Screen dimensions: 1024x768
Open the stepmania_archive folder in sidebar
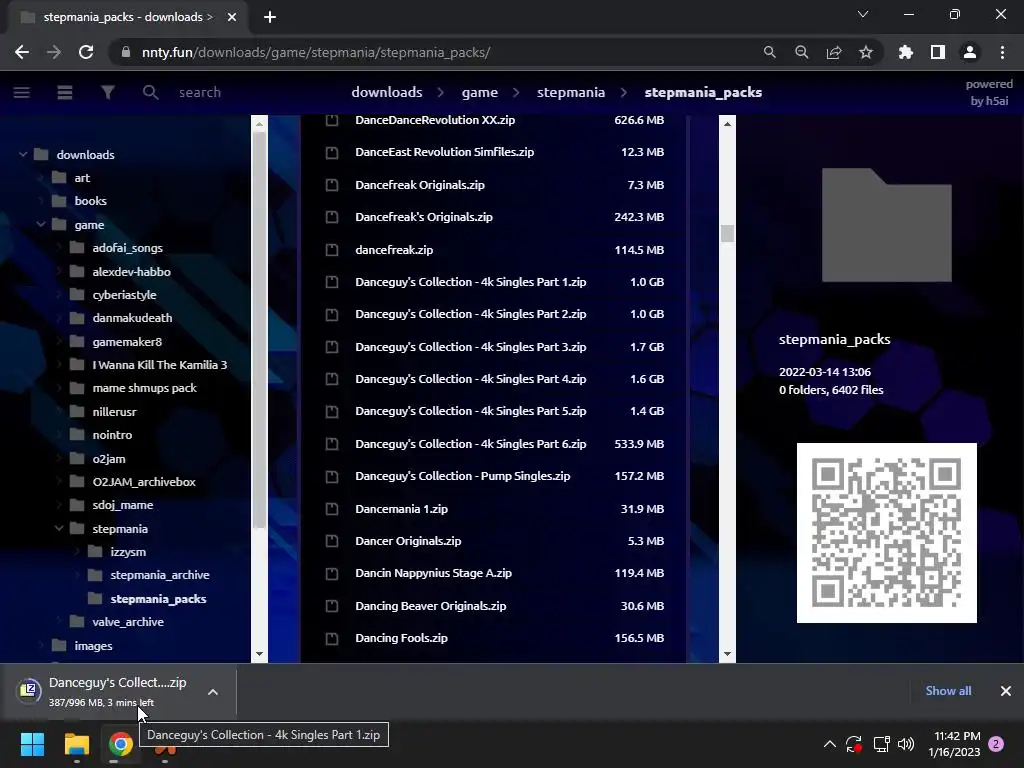click(159, 575)
